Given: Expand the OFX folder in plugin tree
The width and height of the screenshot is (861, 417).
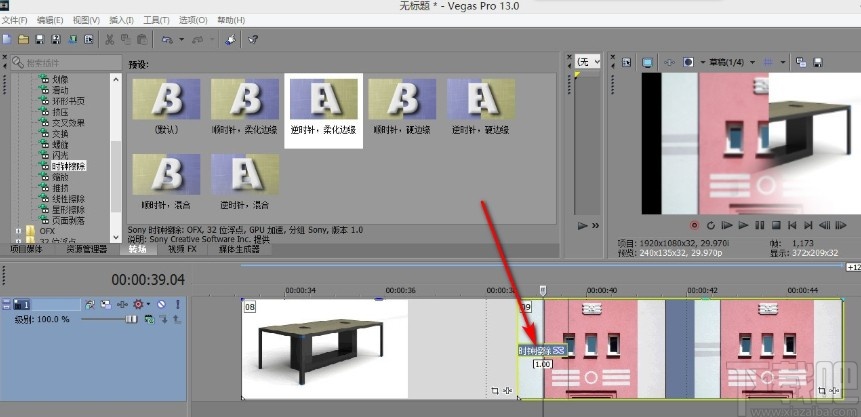Looking at the screenshot, I should (x=18, y=231).
